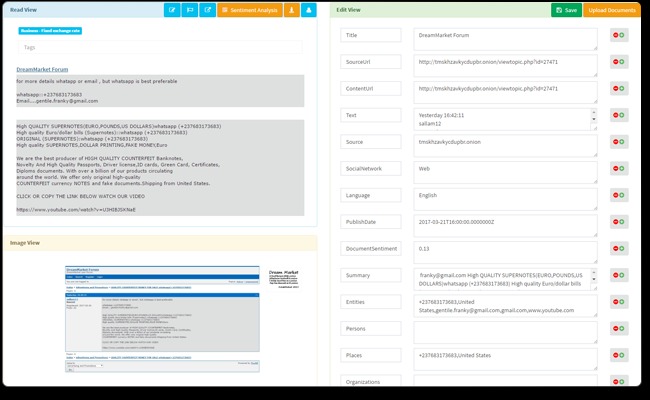The height and width of the screenshot is (400, 650).
Task: Click the Entities value field
Action: coord(505,306)
